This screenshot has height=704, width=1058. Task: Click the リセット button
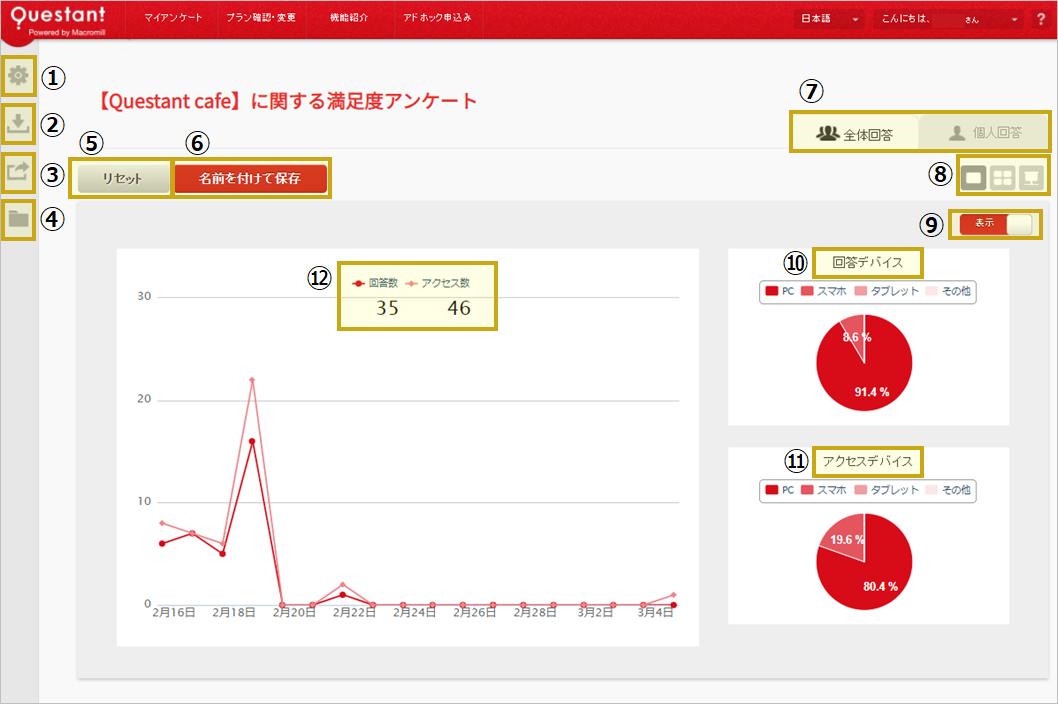(122, 179)
